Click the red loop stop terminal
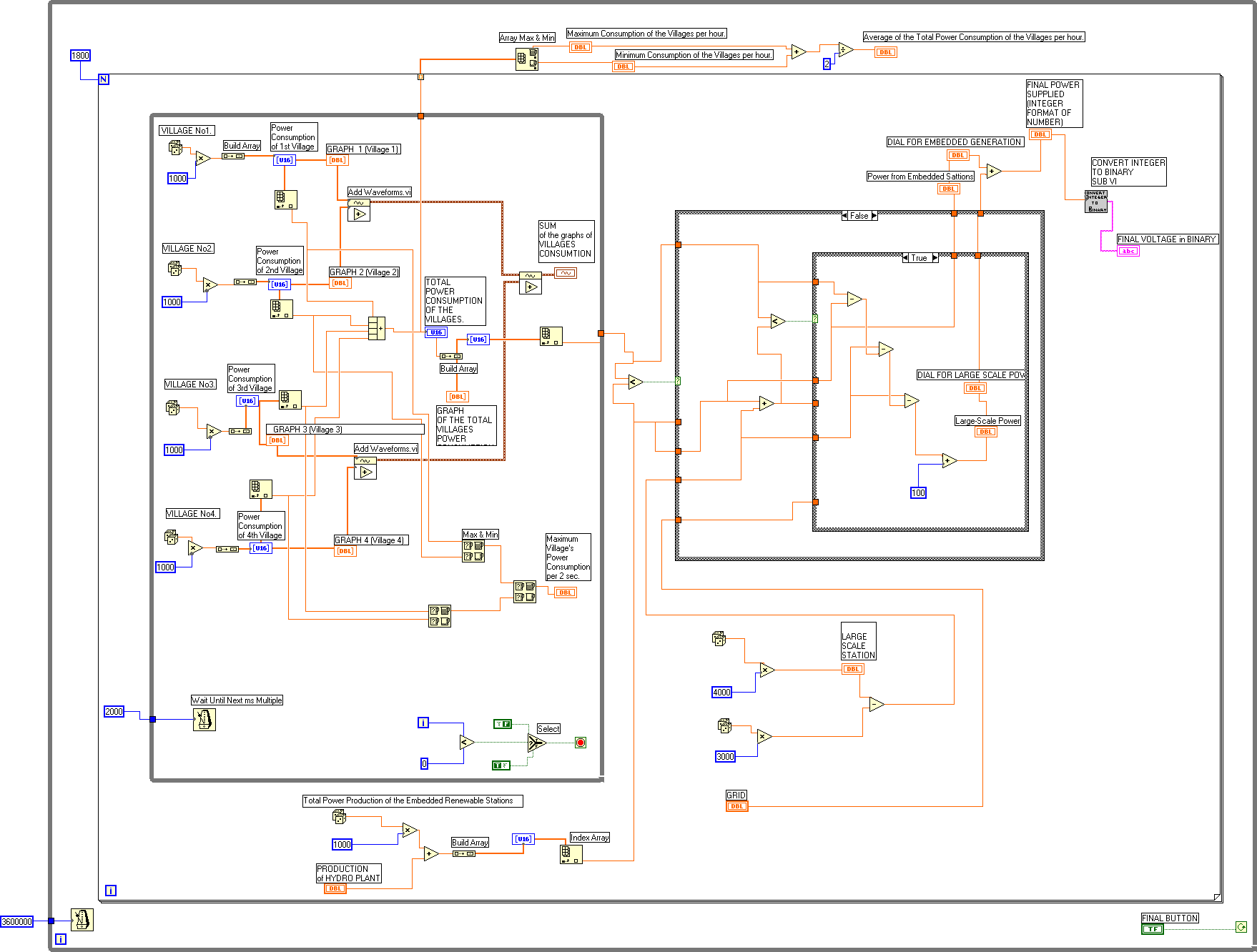 (581, 743)
